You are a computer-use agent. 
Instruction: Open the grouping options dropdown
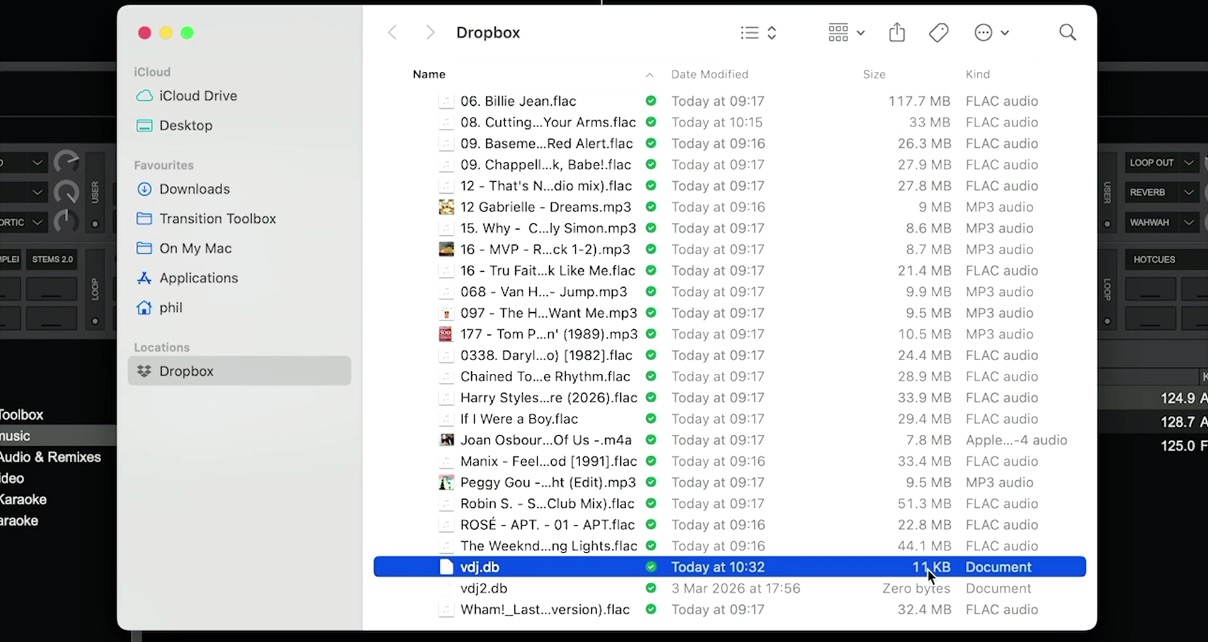pos(845,32)
